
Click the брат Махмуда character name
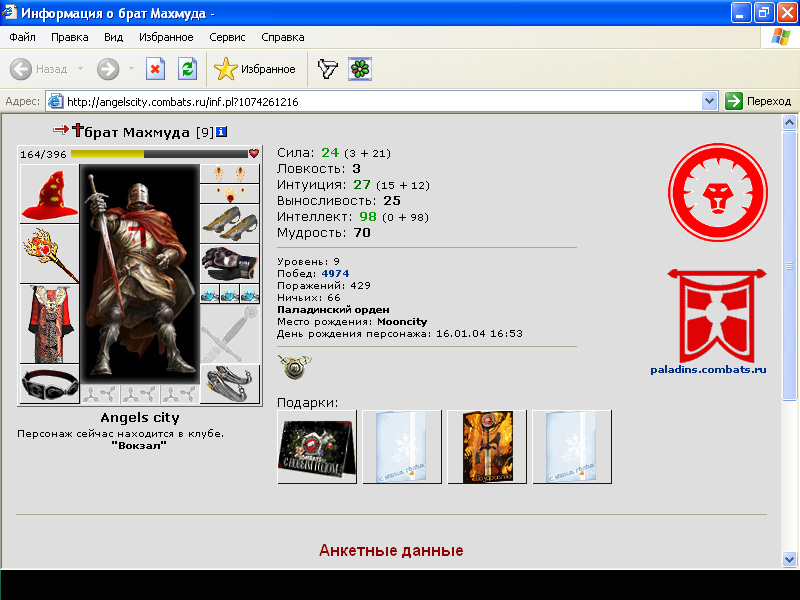point(137,133)
